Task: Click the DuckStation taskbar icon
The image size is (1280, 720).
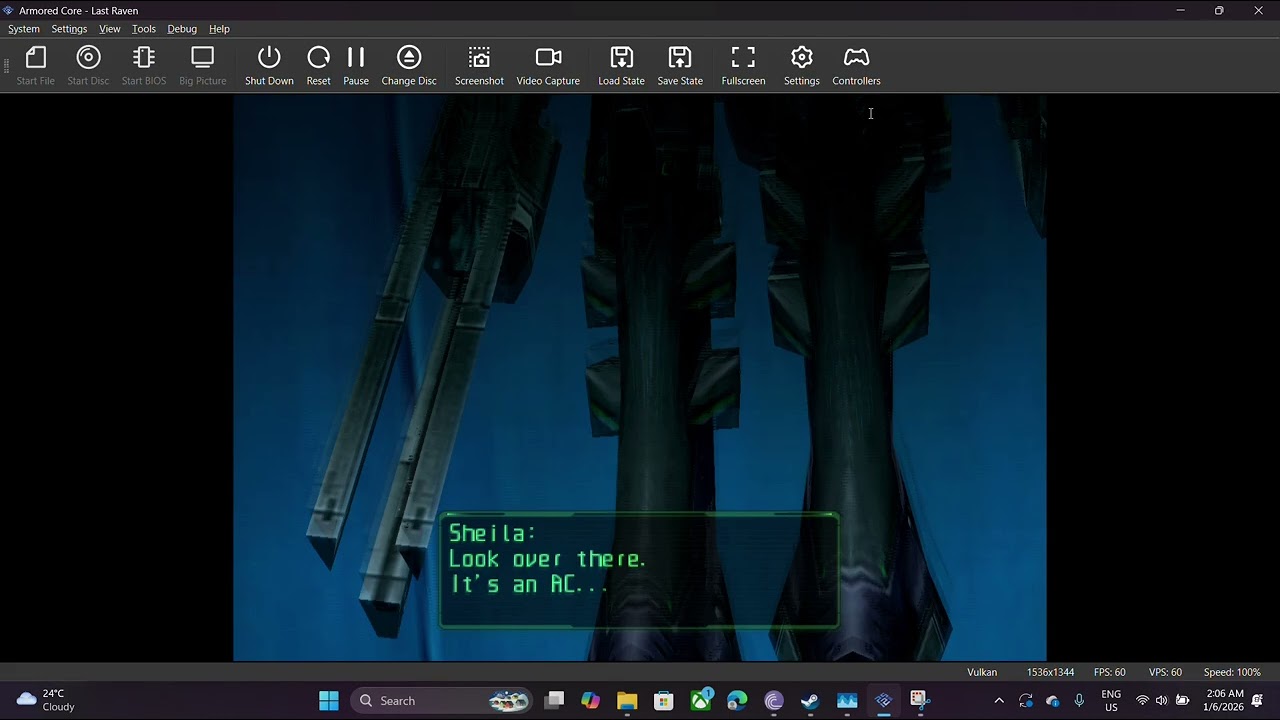Action: [883, 701]
